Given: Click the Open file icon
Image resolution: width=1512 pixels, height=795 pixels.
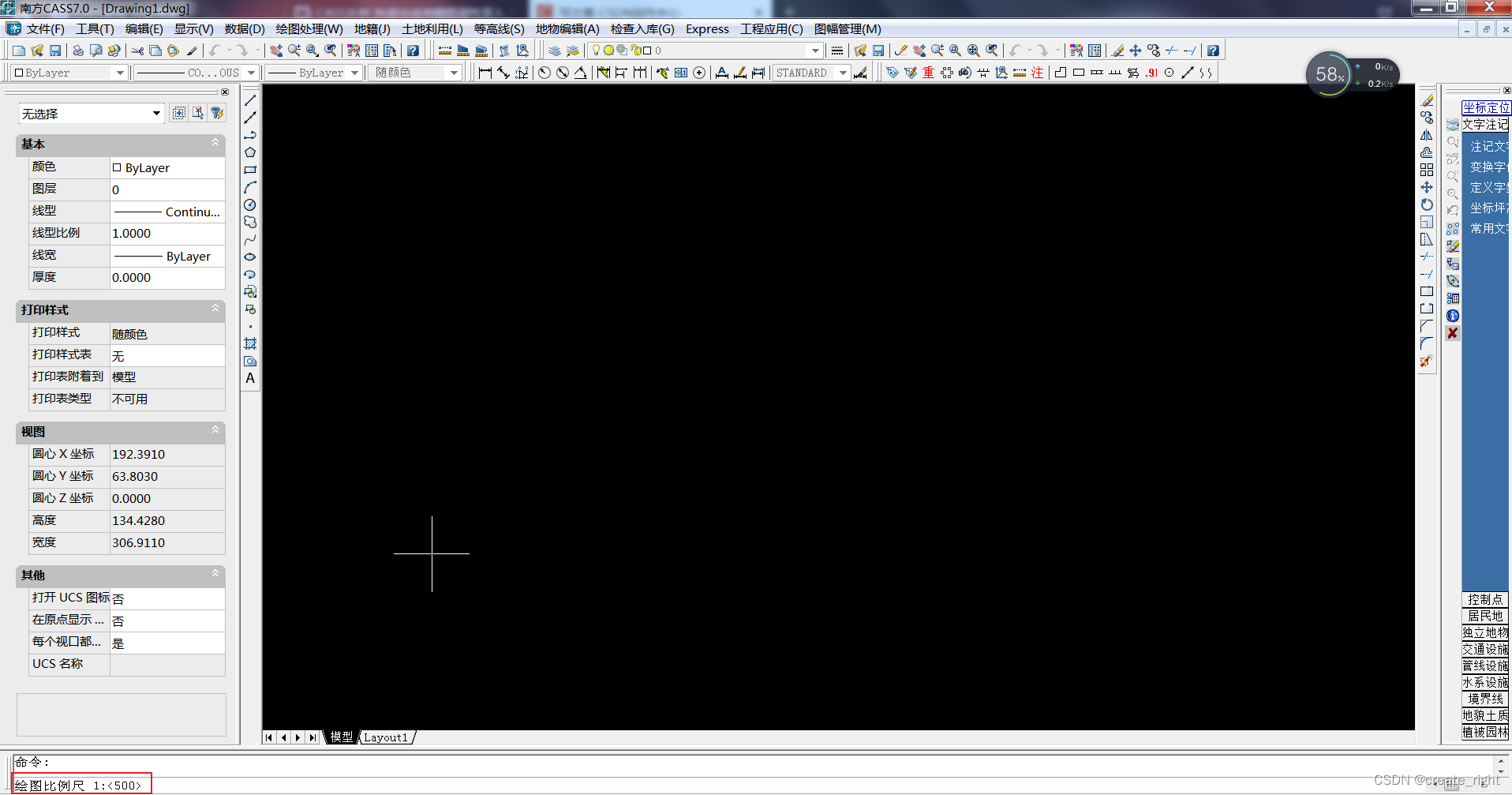Looking at the screenshot, I should pos(37,51).
